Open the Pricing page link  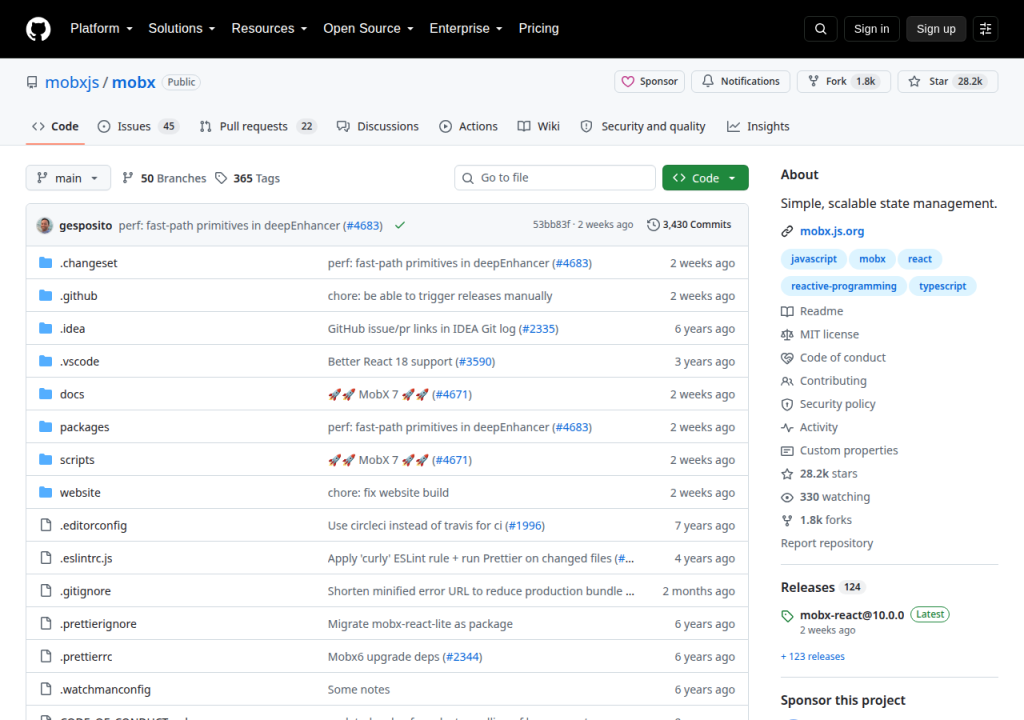[x=539, y=29]
